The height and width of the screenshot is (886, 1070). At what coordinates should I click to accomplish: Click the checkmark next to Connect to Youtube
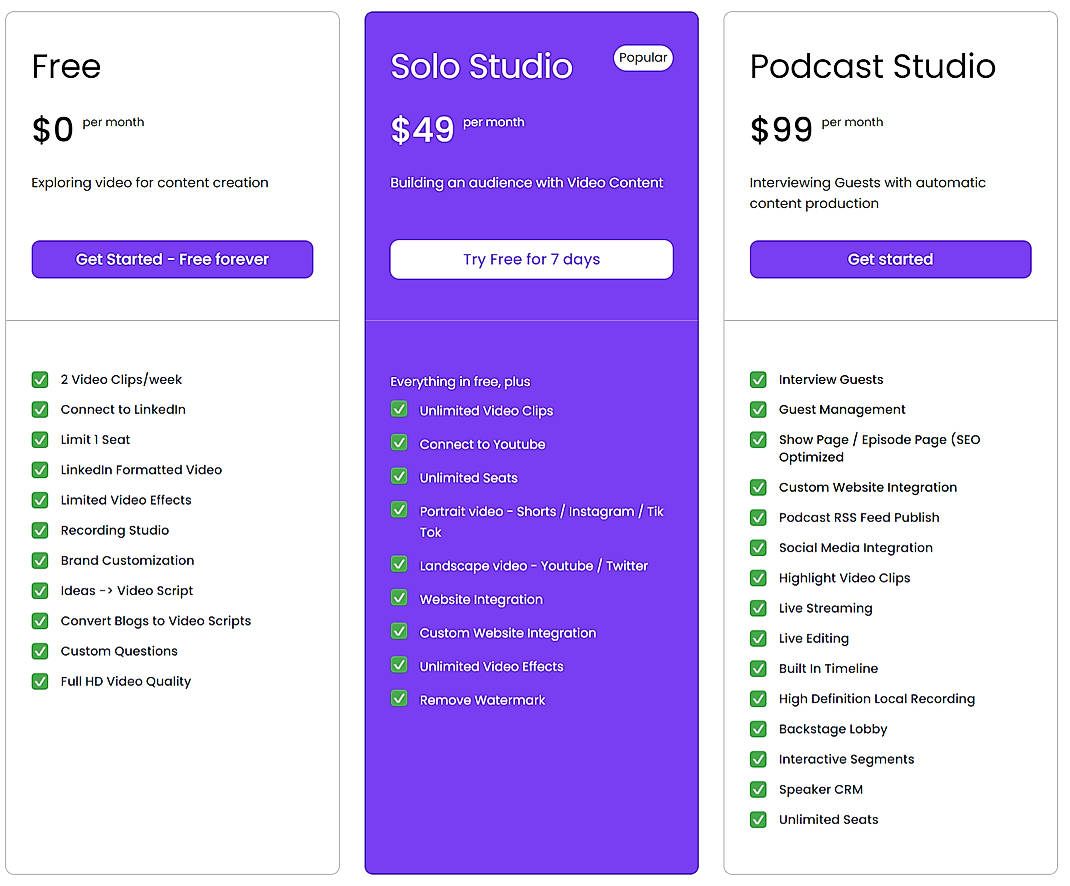point(399,444)
